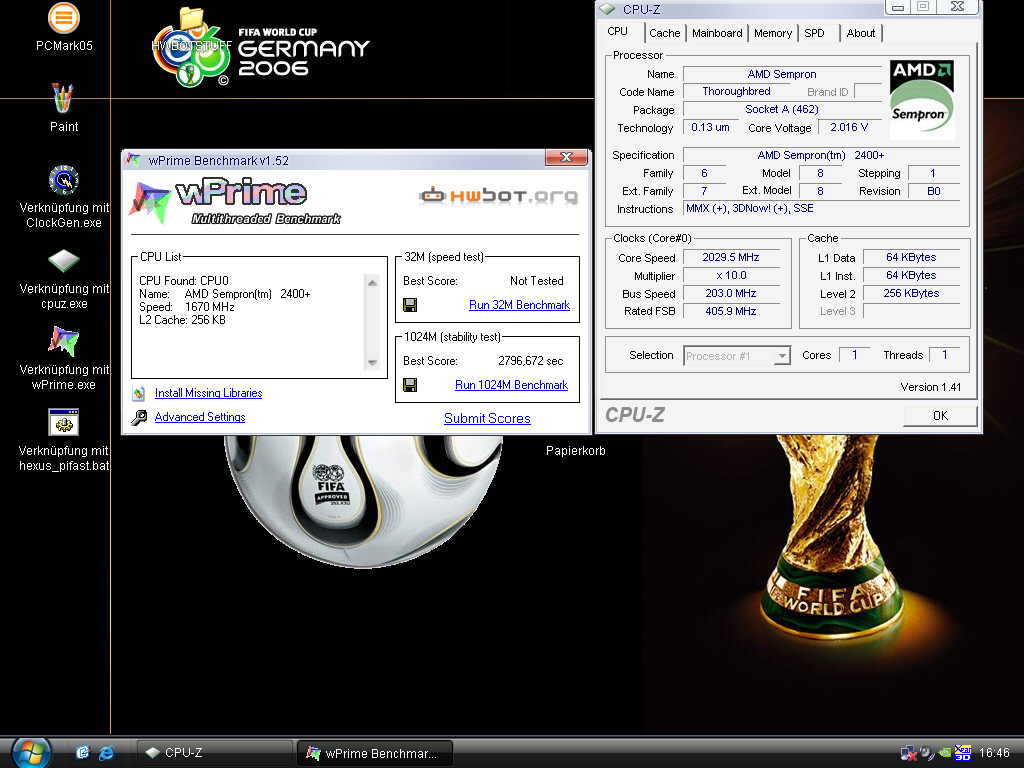
Task: Launch the wPrime.exe desktop shortcut
Action: coord(63,358)
